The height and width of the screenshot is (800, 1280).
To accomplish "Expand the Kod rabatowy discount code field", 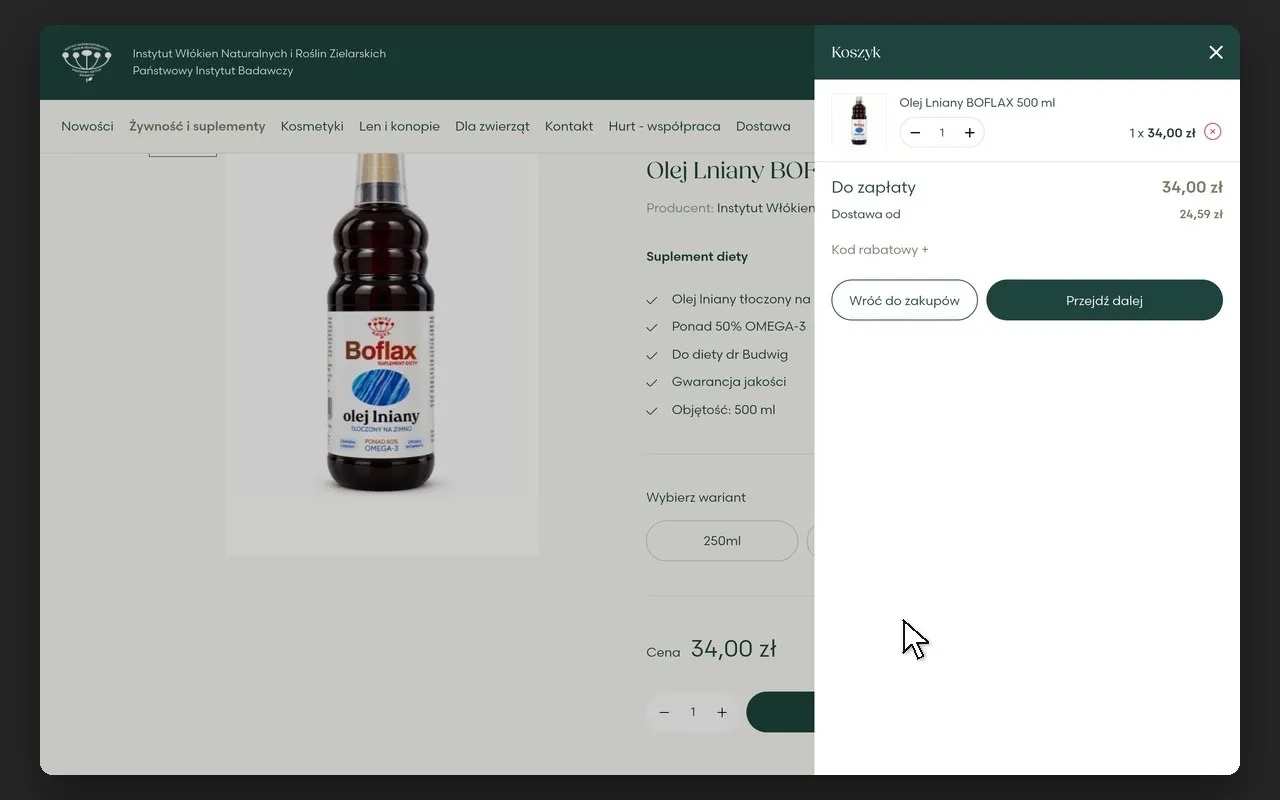I will pyautogui.click(x=880, y=250).
